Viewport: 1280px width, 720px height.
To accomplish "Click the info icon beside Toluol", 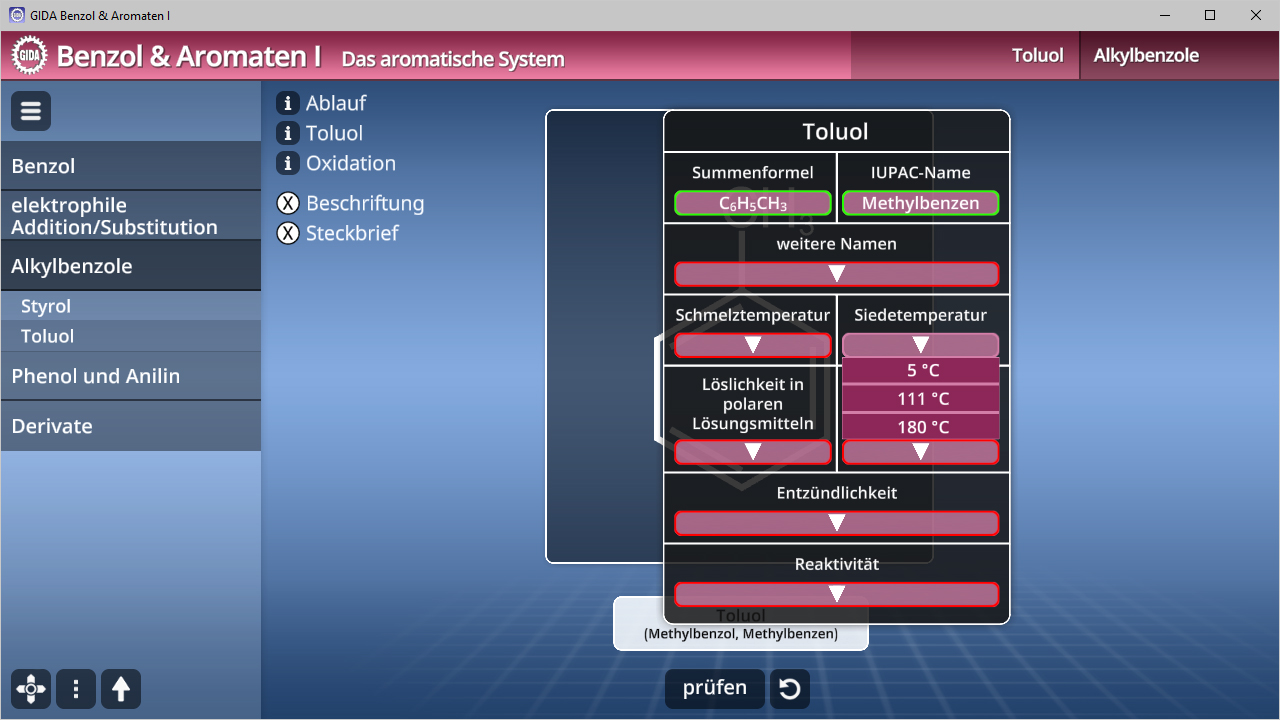I will pyautogui.click(x=288, y=133).
